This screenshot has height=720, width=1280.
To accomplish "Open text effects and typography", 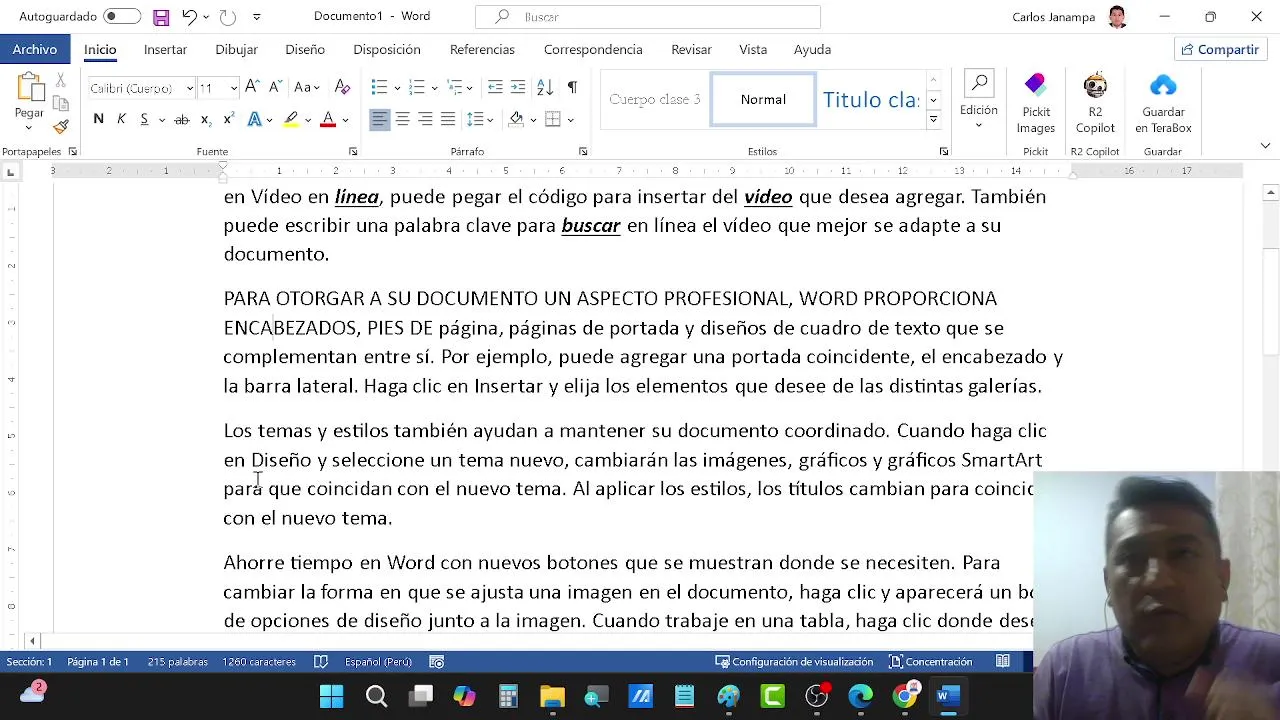I will [x=254, y=119].
